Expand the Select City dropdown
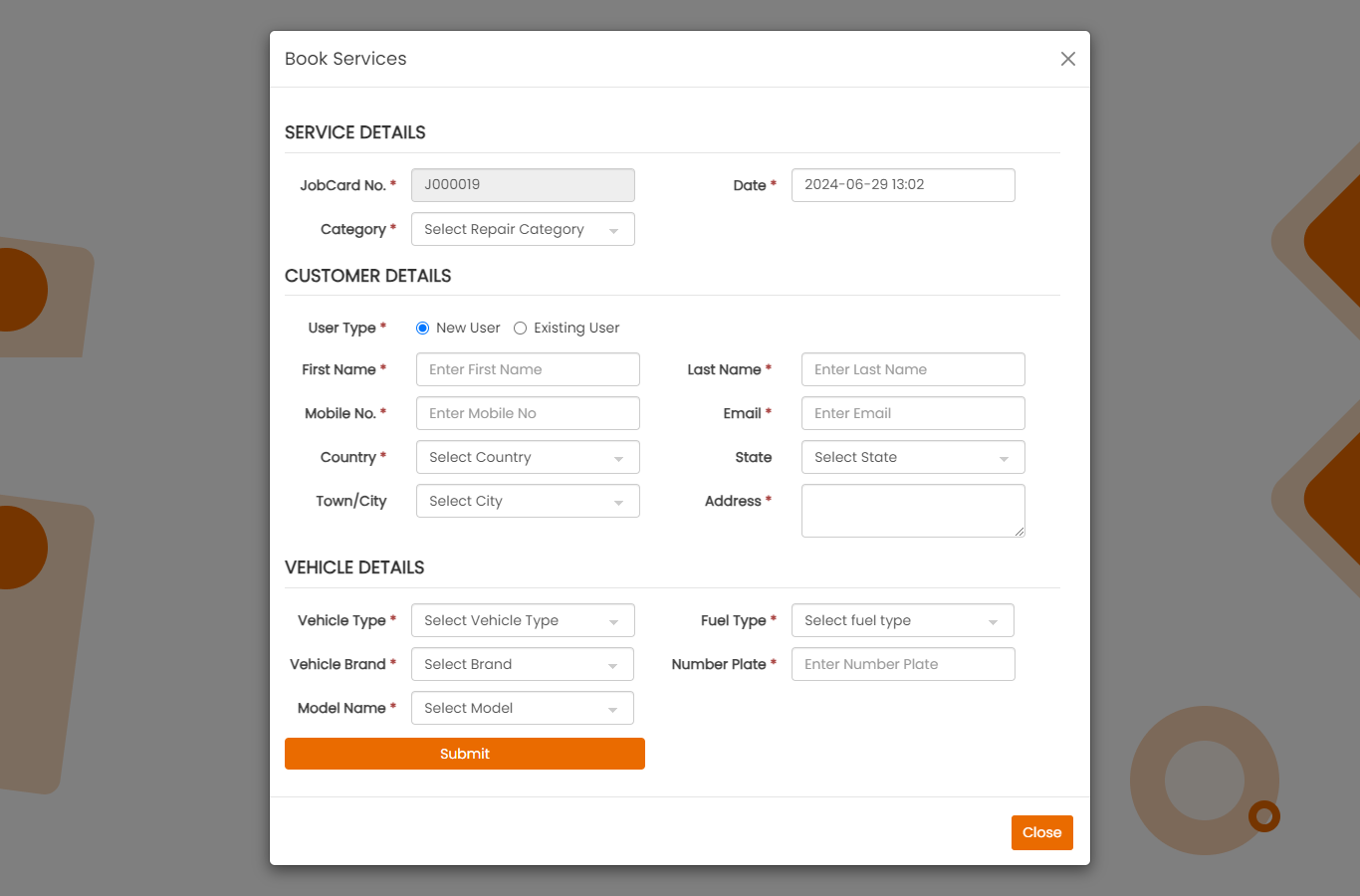This screenshot has height=896, width=1360. pyautogui.click(x=528, y=501)
